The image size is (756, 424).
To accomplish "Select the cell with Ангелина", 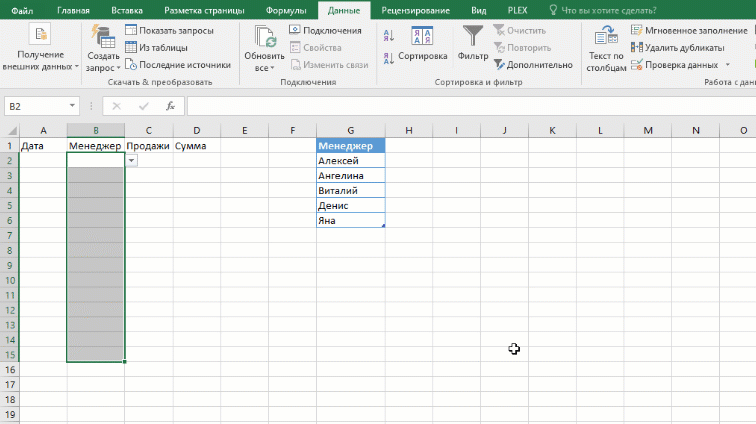I will point(351,176).
